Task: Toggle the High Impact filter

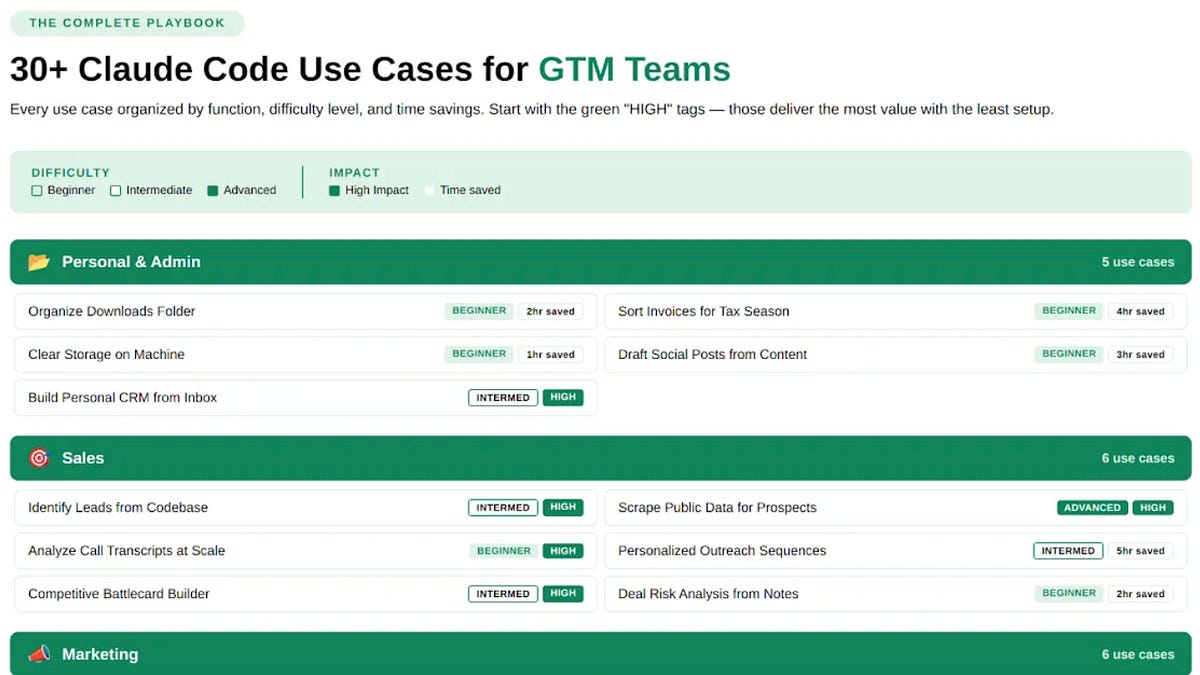Action: click(x=334, y=190)
